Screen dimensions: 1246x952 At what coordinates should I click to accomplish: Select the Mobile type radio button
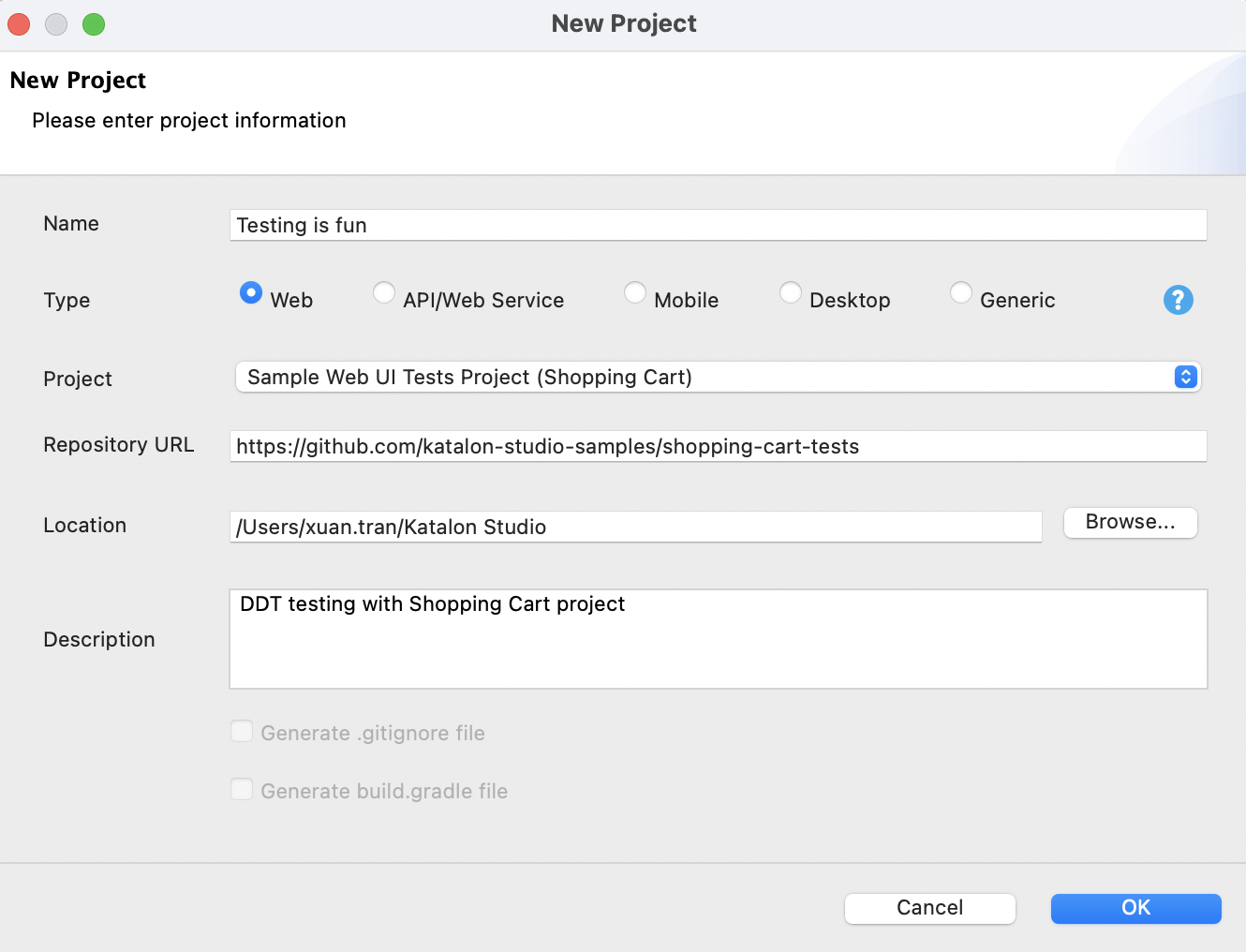click(x=635, y=293)
